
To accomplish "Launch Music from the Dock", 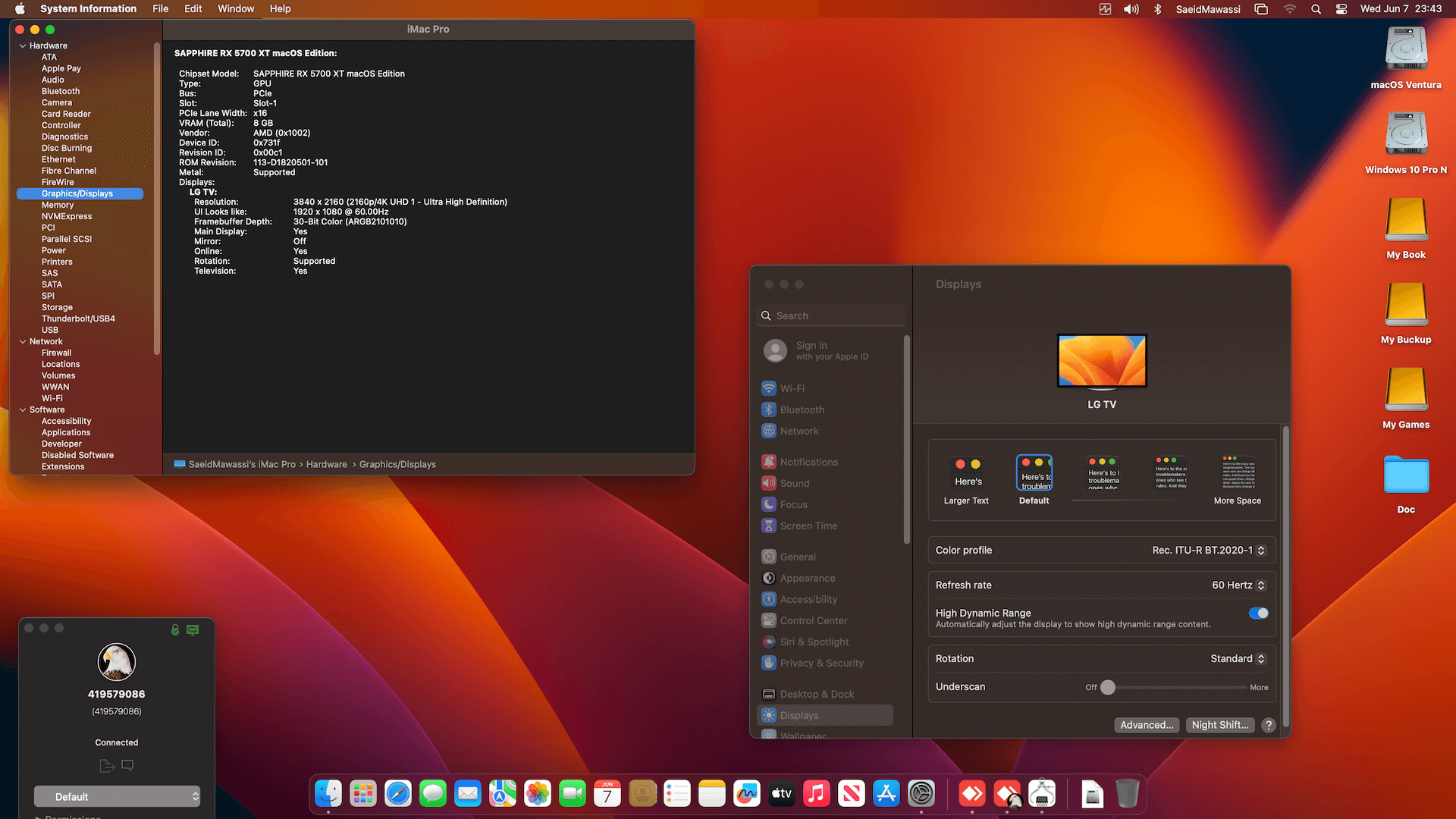I will (x=817, y=794).
